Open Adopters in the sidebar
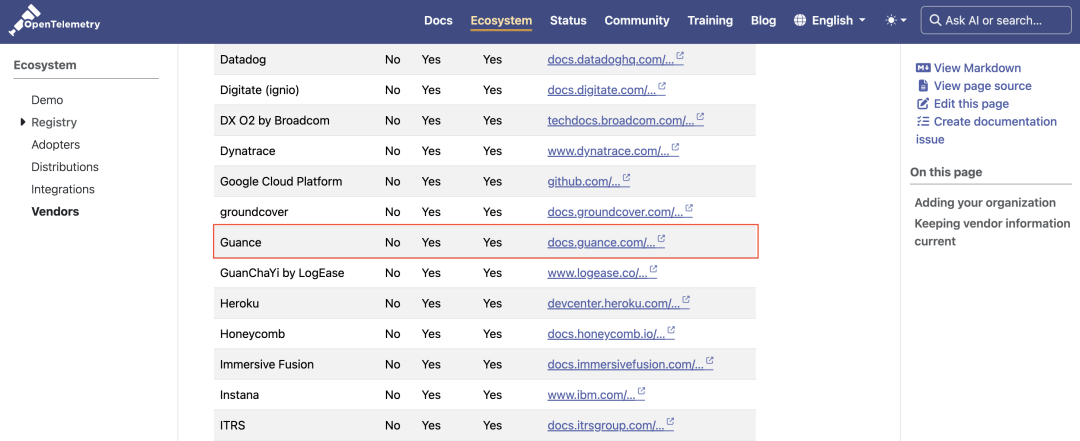 pos(56,145)
